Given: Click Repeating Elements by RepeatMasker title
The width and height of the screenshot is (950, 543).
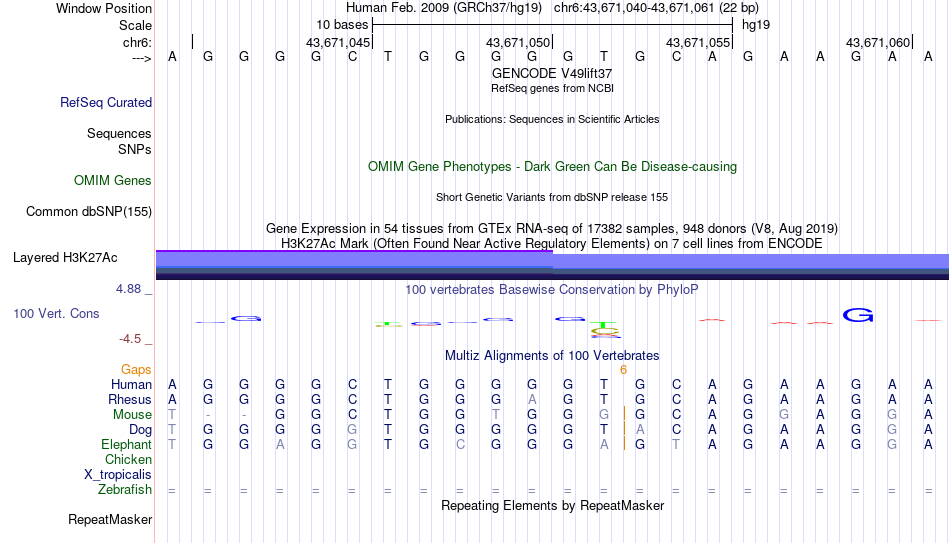Looking at the screenshot, I should click(552, 505).
